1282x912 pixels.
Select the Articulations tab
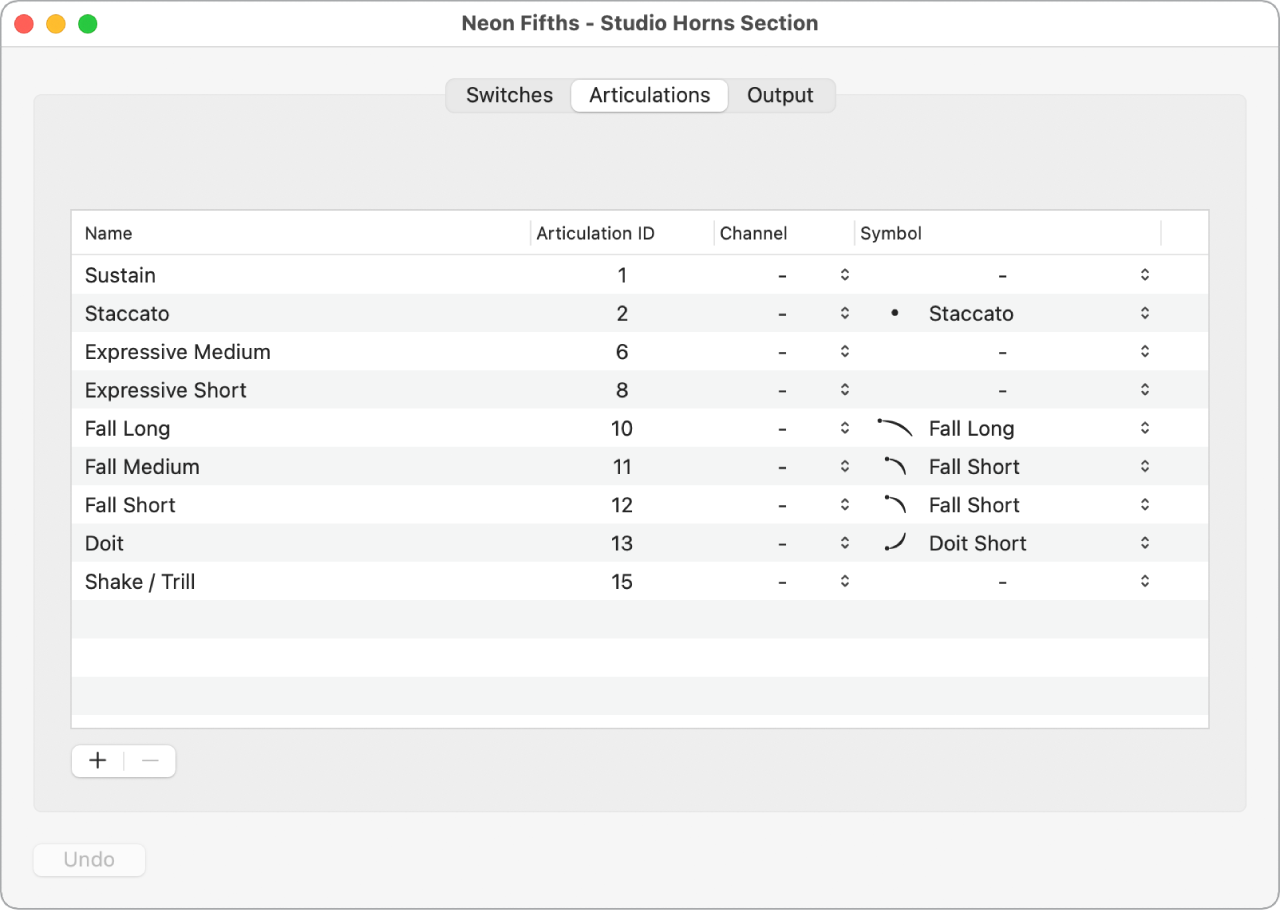click(649, 96)
